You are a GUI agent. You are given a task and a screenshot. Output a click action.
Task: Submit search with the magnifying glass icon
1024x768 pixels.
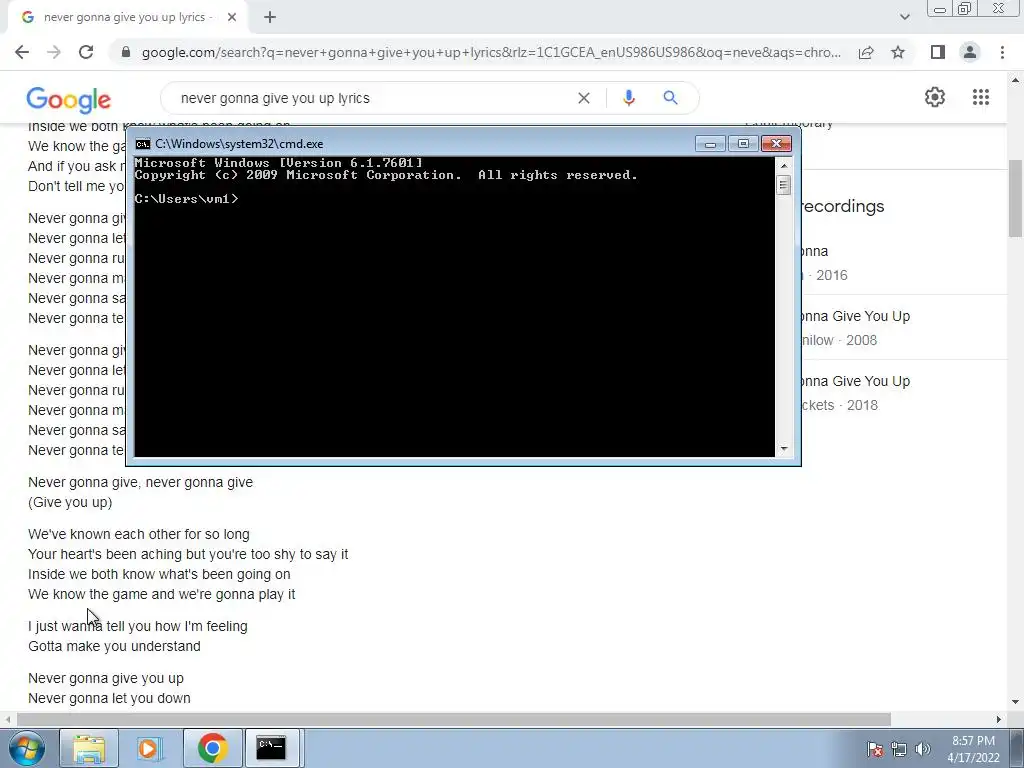670,98
